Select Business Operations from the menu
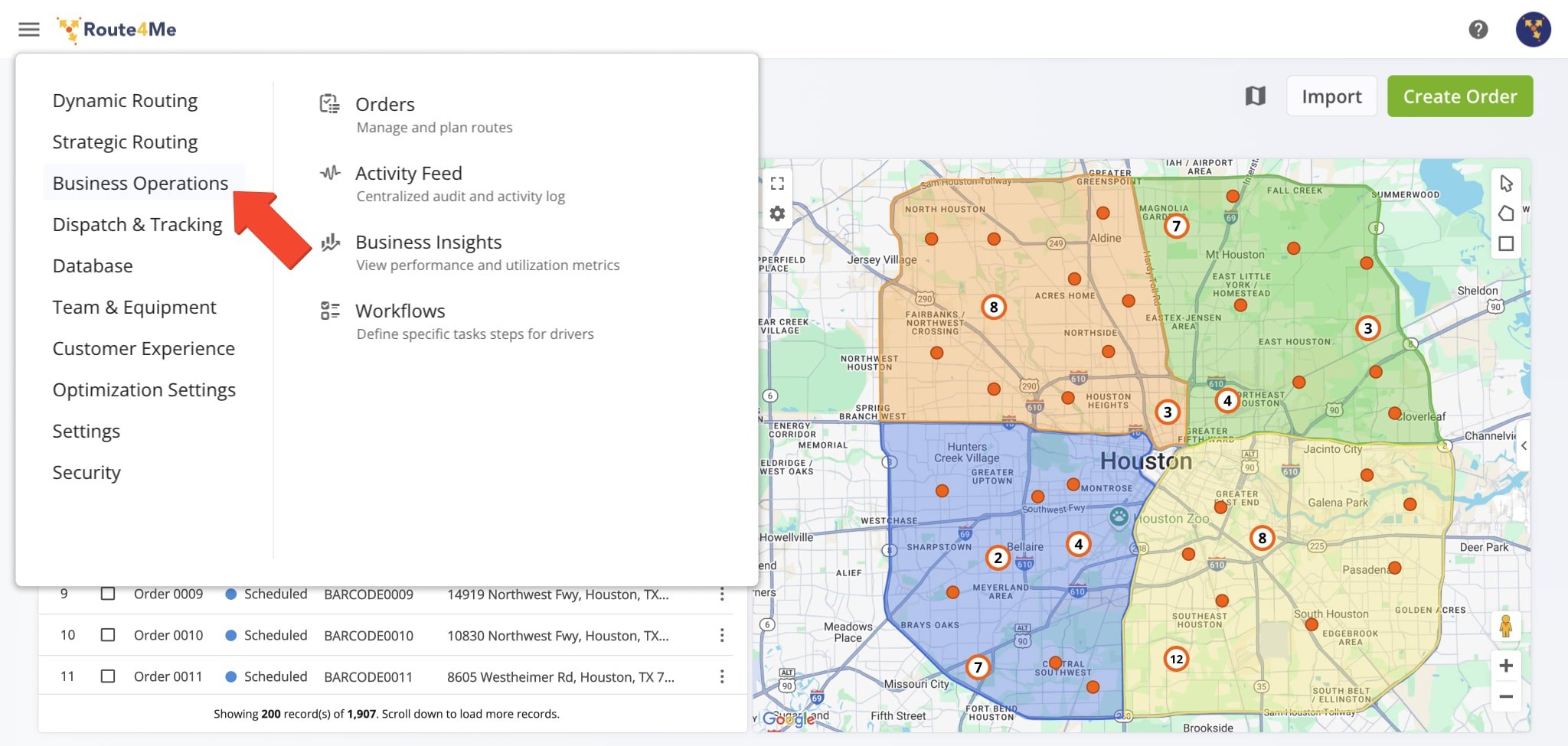Image resolution: width=1568 pixels, height=746 pixels. (139, 183)
